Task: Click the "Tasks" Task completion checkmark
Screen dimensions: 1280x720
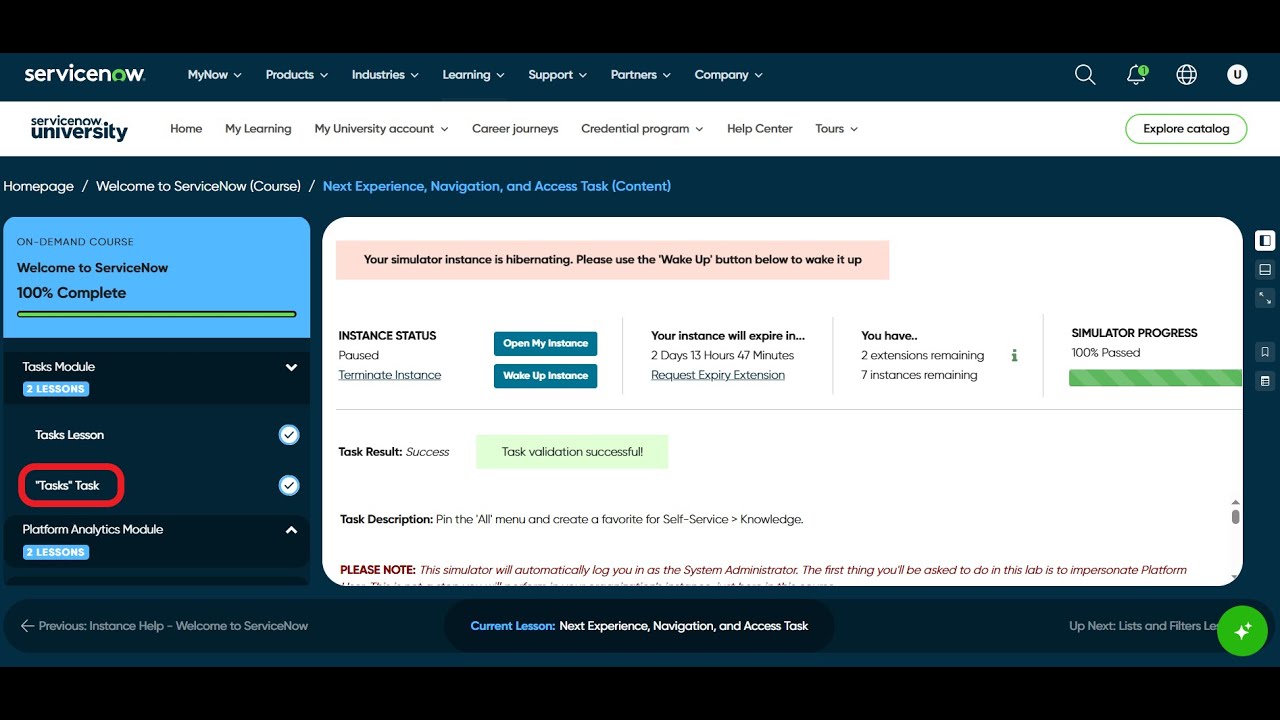Action: click(289, 485)
